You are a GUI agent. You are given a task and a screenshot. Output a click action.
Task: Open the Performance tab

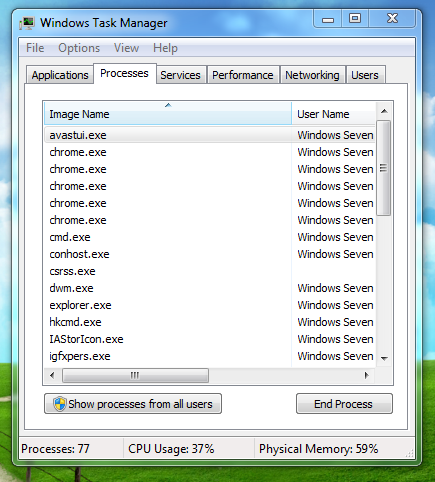[x=243, y=75]
